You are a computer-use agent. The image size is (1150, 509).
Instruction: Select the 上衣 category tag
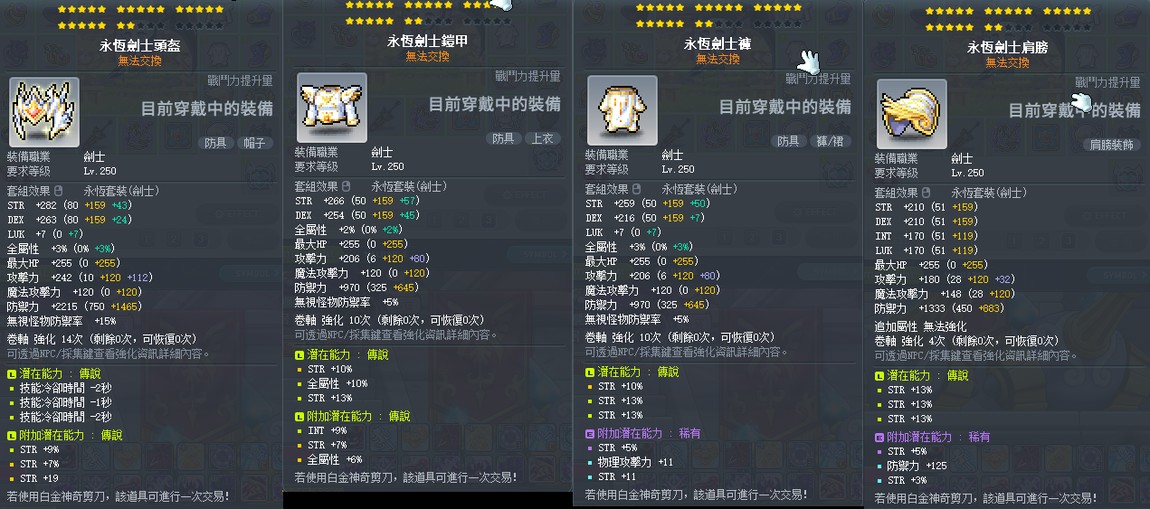click(x=543, y=138)
